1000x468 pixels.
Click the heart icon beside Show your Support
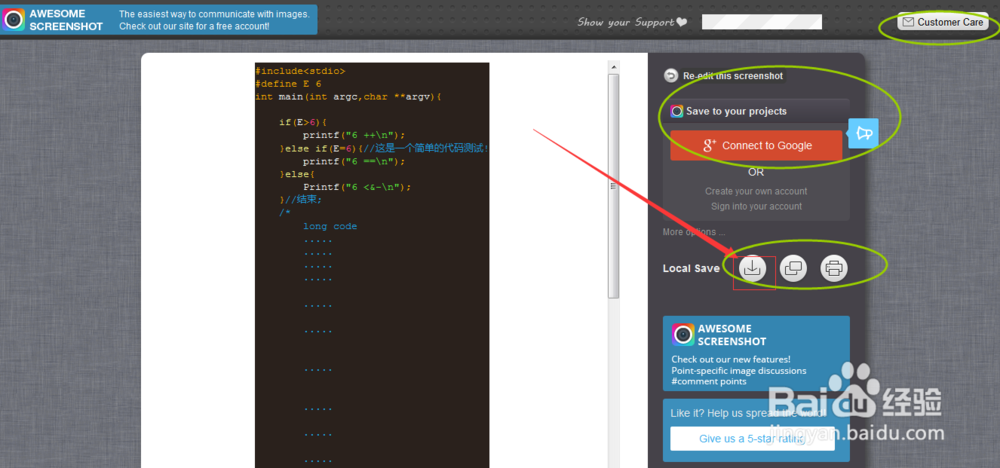tap(682, 22)
